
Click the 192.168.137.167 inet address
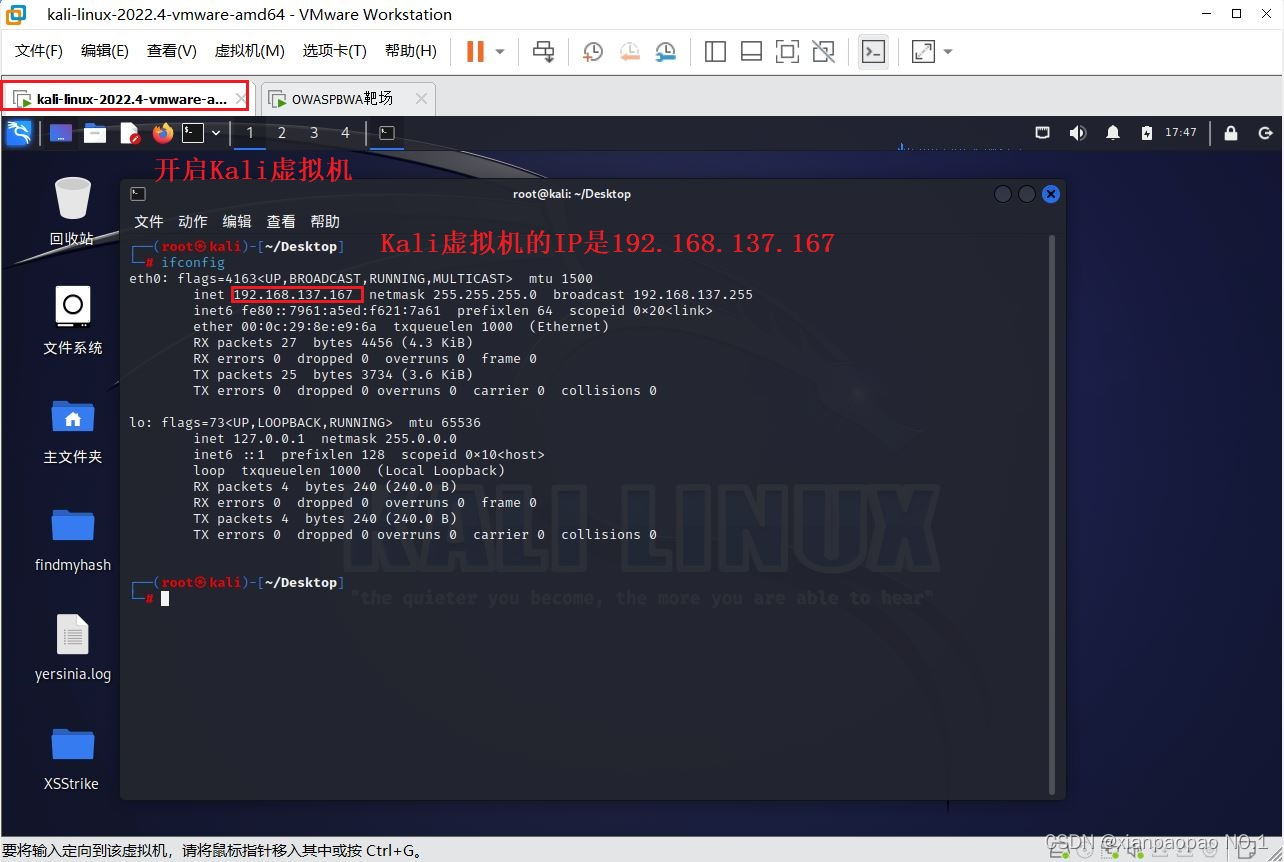click(293, 295)
